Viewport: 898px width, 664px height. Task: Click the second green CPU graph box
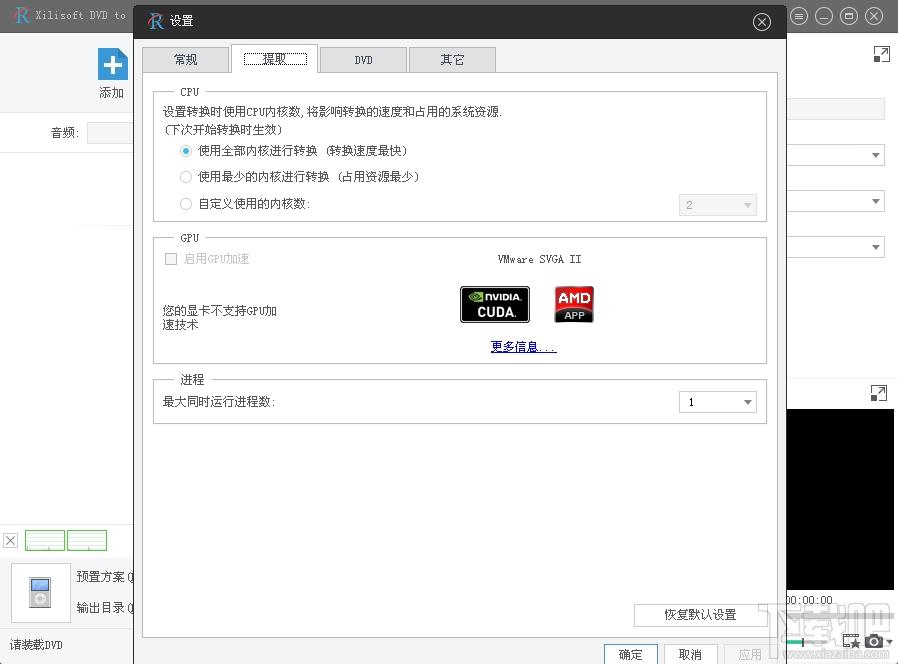click(87, 540)
